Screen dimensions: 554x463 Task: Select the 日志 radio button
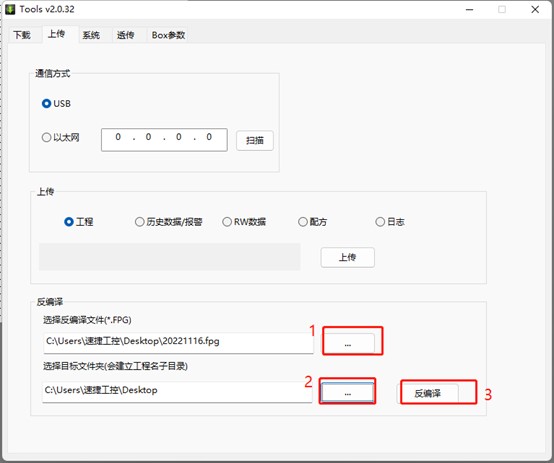pos(390,222)
